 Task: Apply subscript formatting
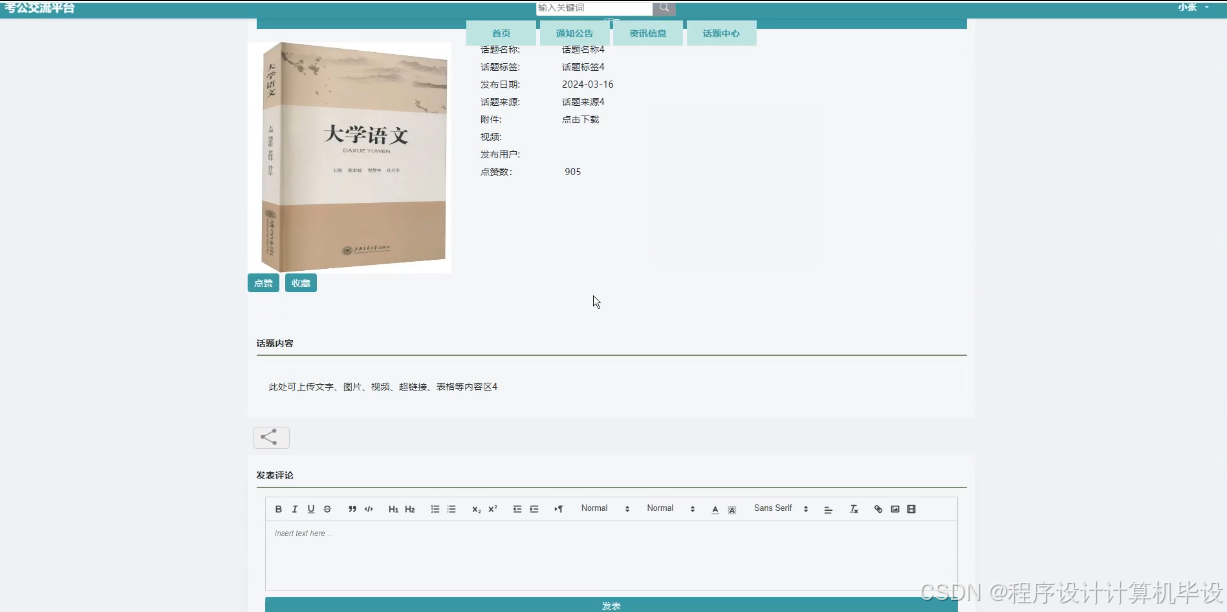[477, 509]
